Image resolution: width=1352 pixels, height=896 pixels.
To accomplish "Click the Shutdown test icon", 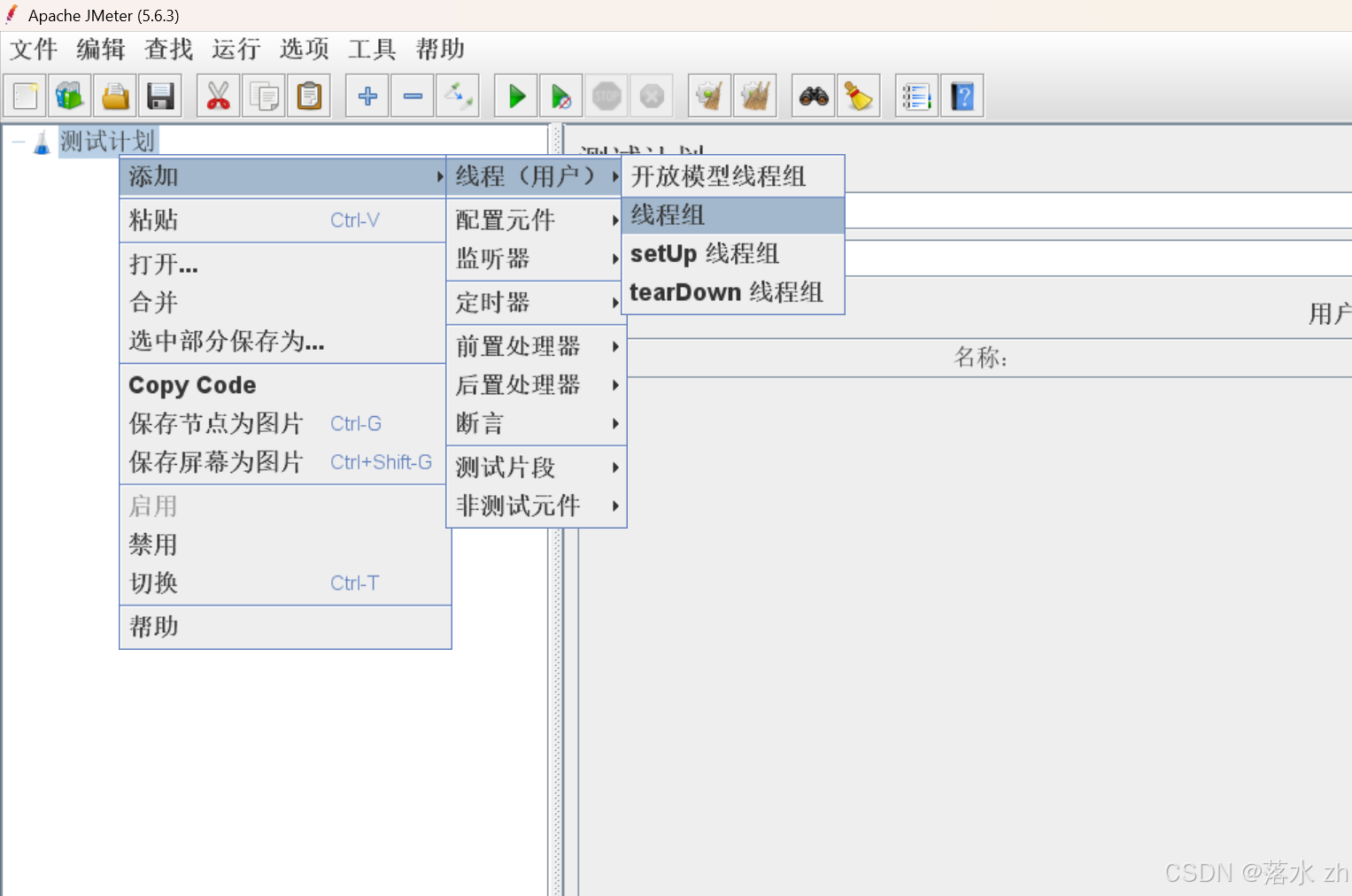I will click(x=652, y=96).
